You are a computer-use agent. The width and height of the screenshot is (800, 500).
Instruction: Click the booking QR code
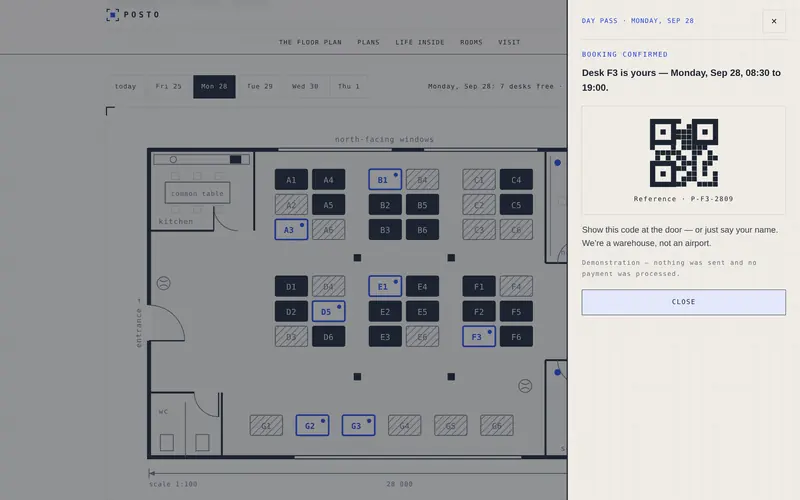click(684, 153)
